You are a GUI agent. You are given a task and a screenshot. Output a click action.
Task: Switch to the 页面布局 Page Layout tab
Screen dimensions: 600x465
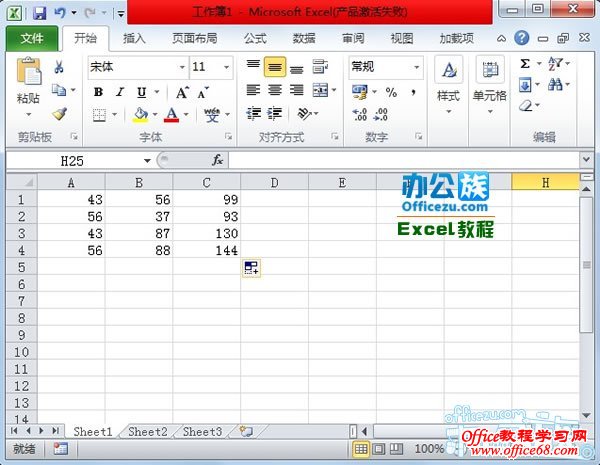(x=194, y=38)
